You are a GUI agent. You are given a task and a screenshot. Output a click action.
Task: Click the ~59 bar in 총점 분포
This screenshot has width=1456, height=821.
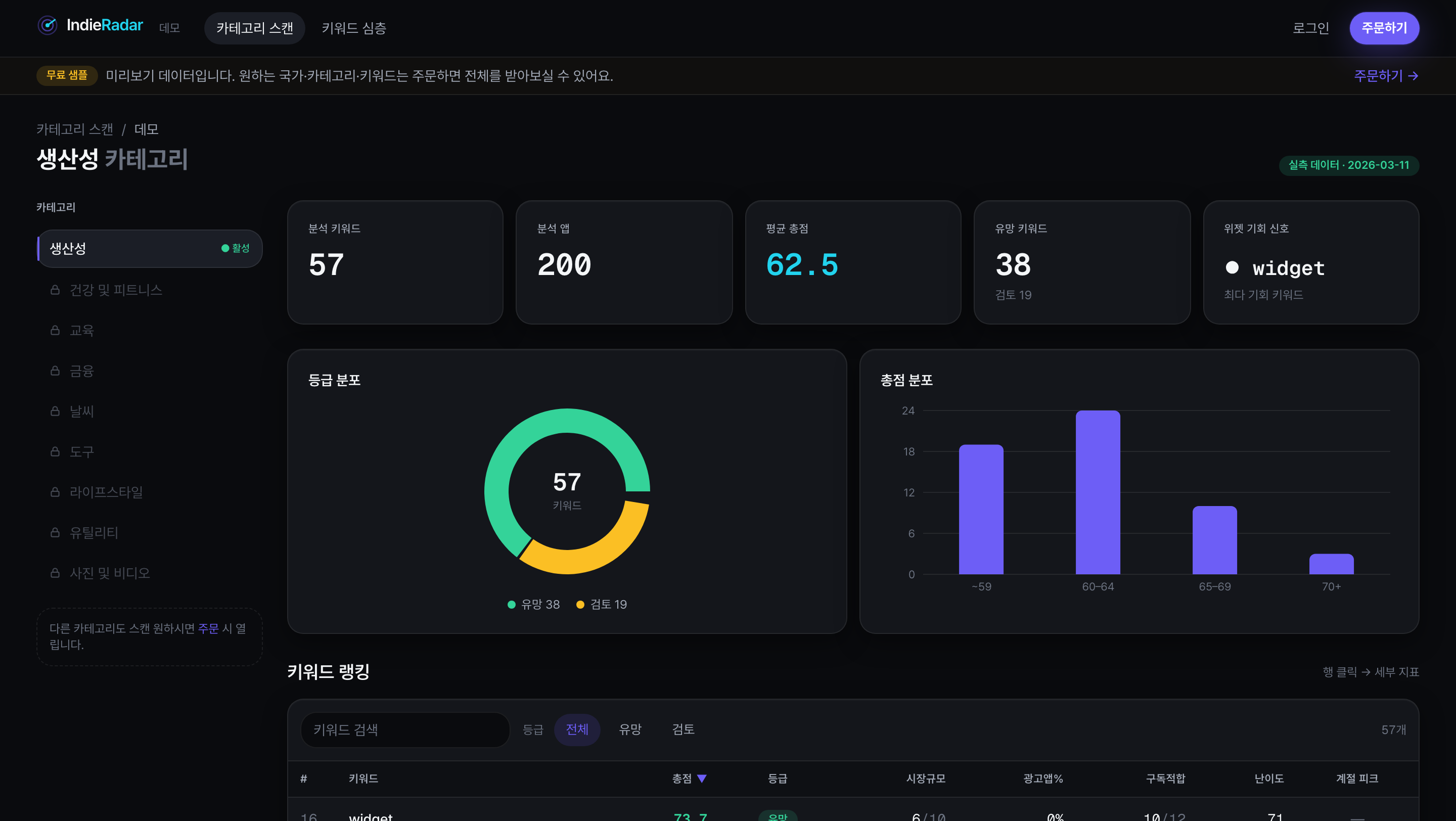click(981, 509)
